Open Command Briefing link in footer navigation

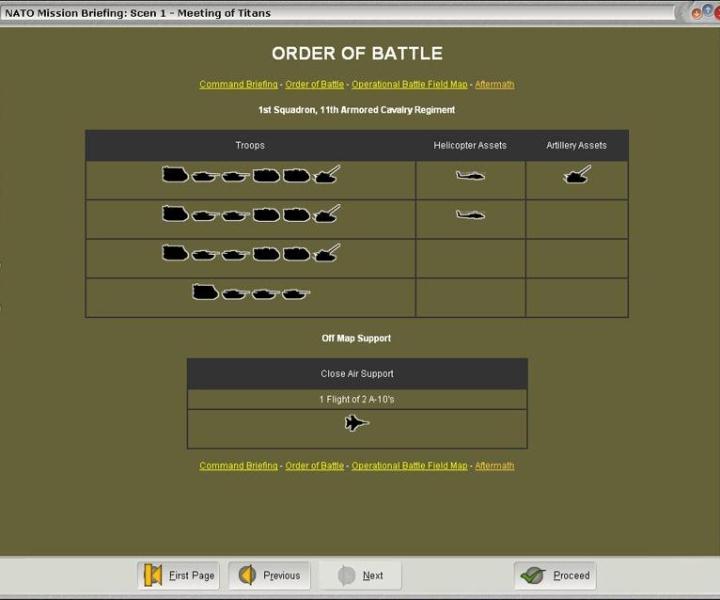[238, 466]
